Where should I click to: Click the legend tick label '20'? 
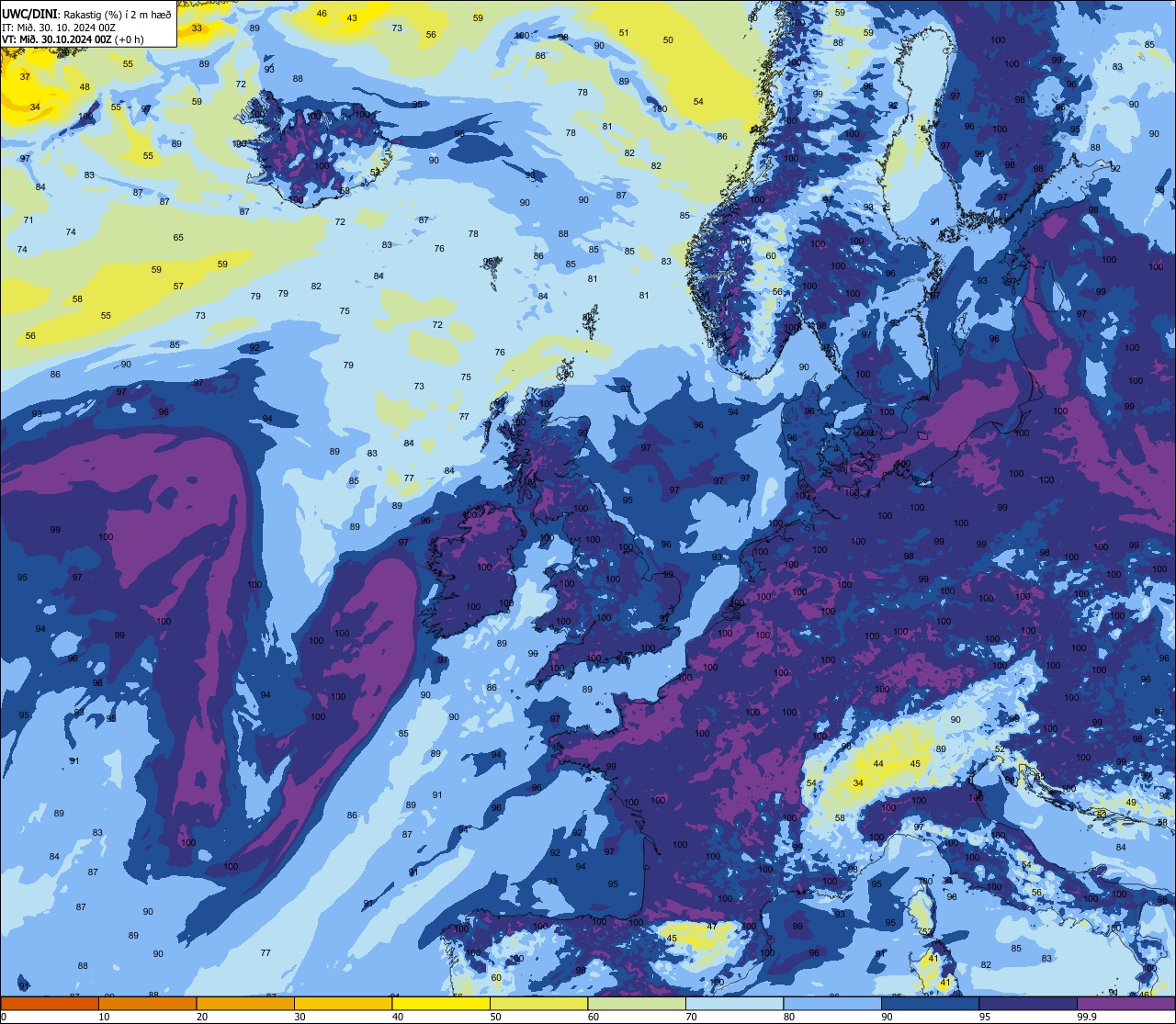[x=202, y=1017]
